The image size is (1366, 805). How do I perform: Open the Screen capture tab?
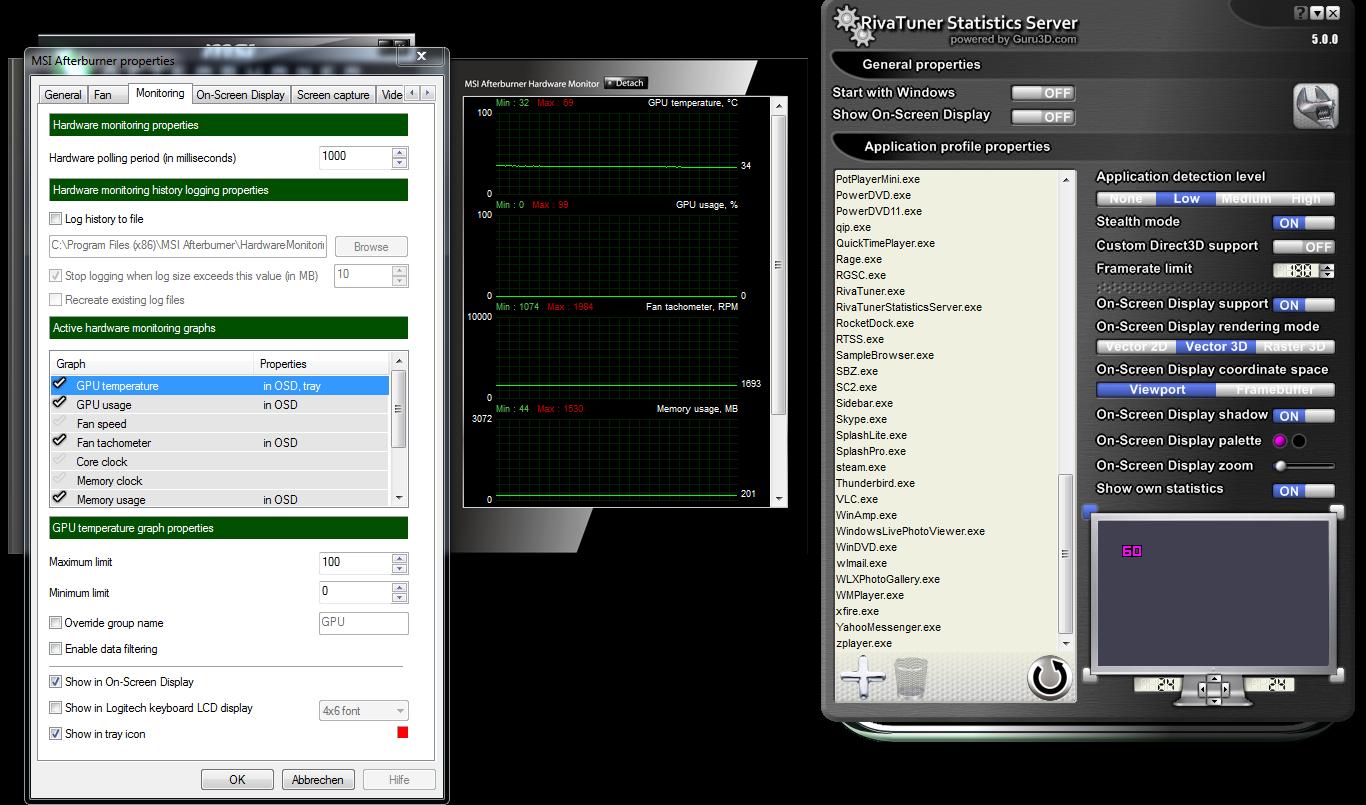(x=333, y=95)
